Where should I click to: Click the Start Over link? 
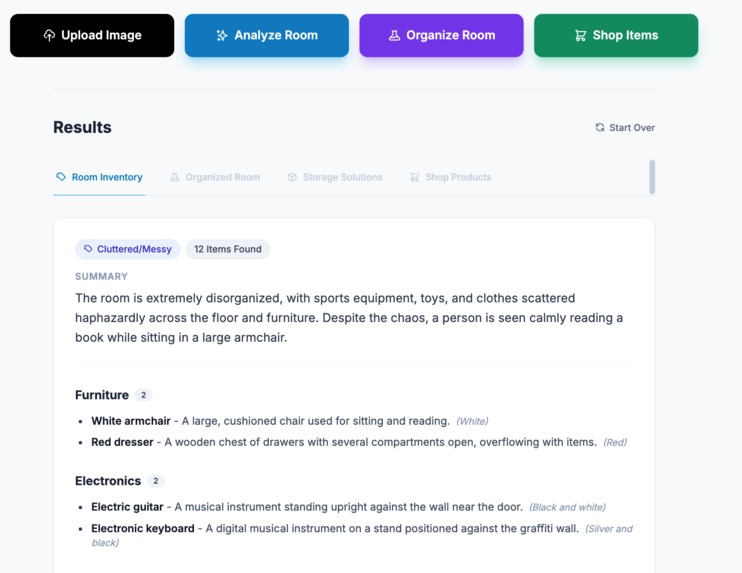pyautogui.click(x=625, y=127)
